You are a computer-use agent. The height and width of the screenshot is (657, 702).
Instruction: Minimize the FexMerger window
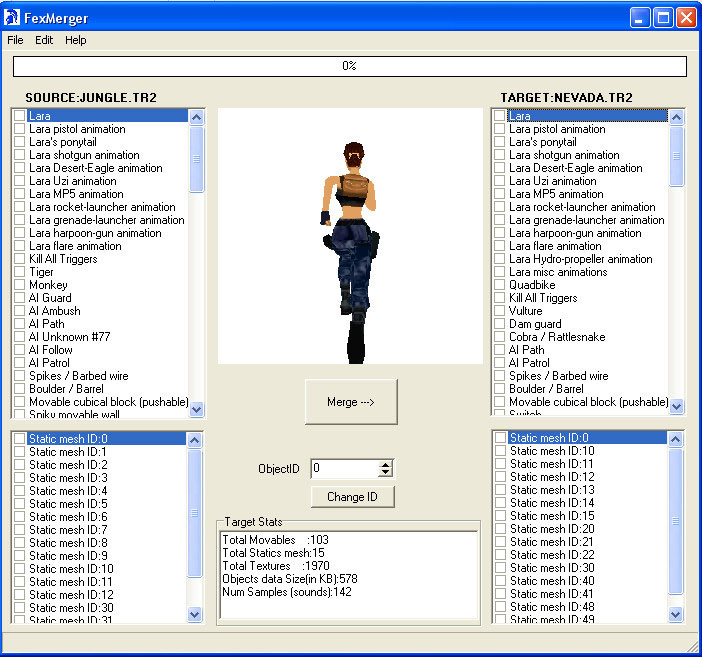tap(640, 18)
